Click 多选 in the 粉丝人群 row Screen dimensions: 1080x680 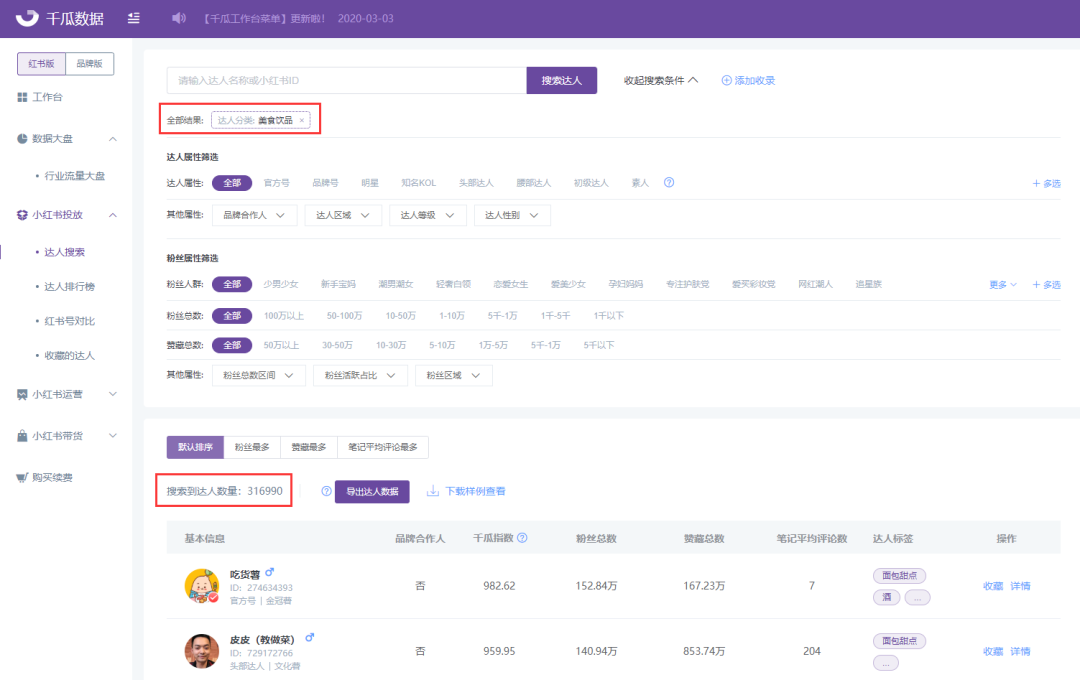pos(1046,285)
